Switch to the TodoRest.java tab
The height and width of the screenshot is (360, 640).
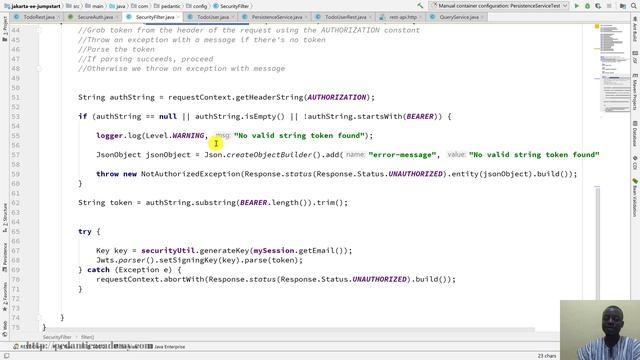[x=38, y=17]
